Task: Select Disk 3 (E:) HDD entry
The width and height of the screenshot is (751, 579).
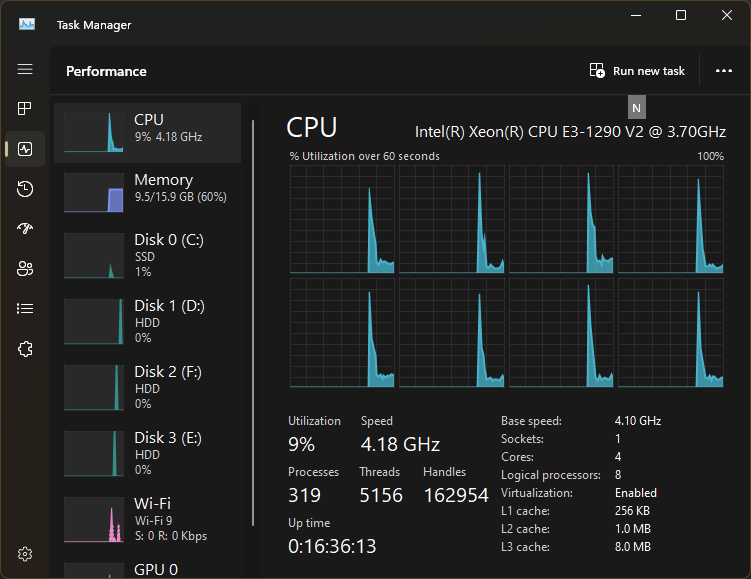Action: 148,454
